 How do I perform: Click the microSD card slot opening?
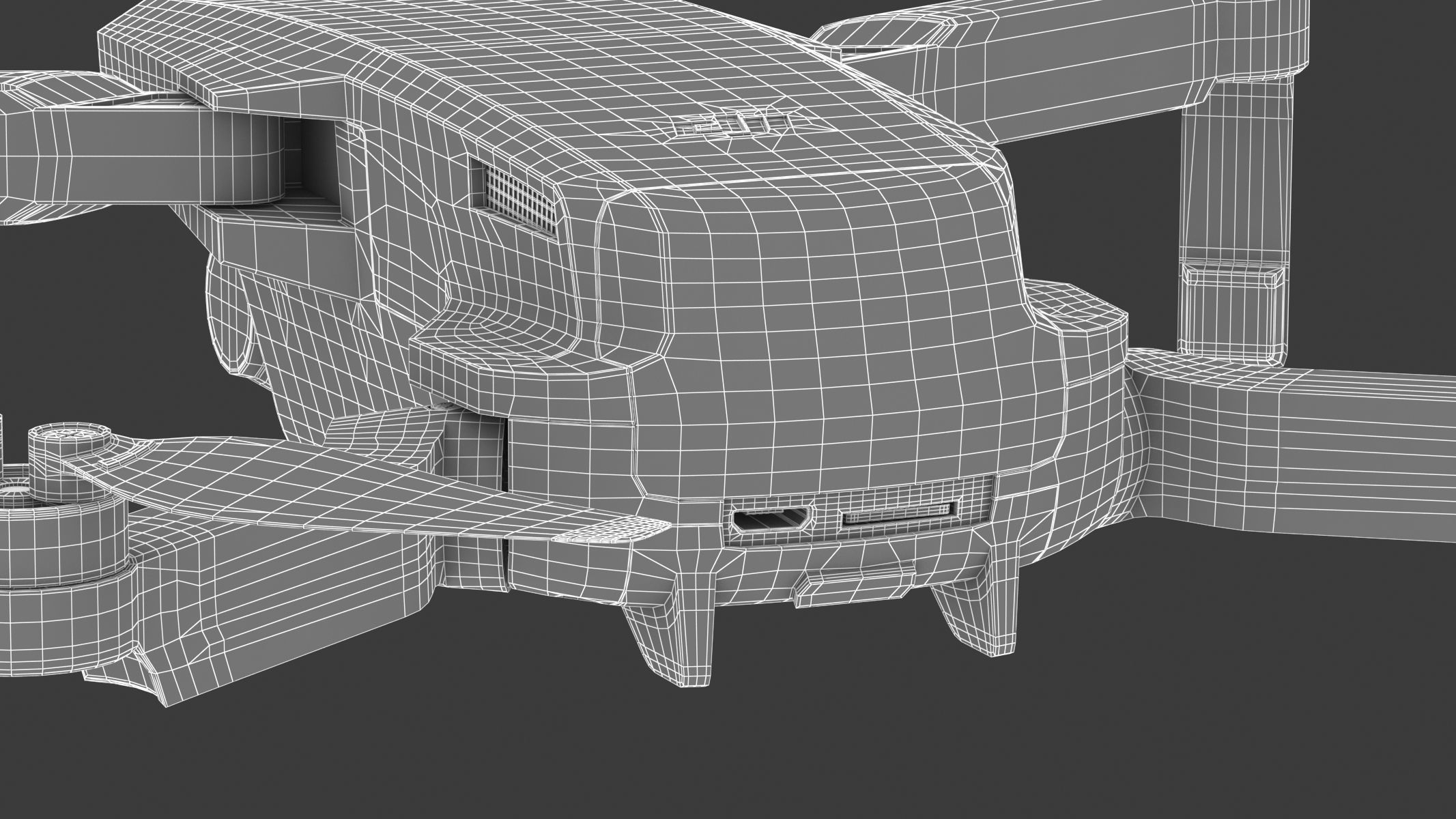point(900,513)
